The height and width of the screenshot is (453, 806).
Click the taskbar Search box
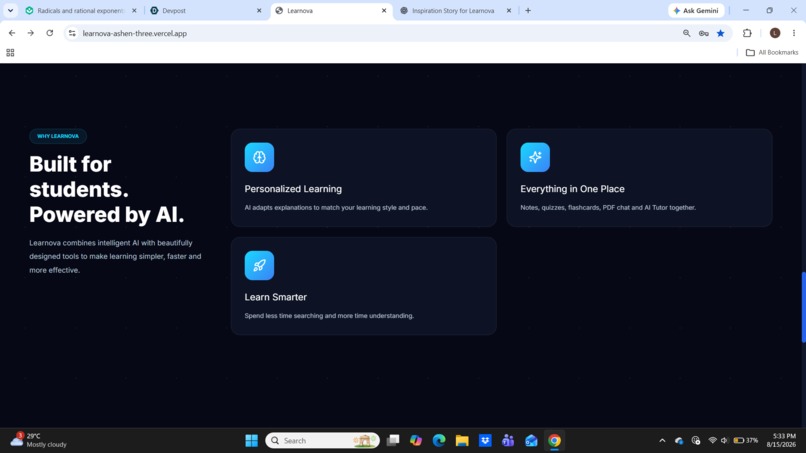322,441
